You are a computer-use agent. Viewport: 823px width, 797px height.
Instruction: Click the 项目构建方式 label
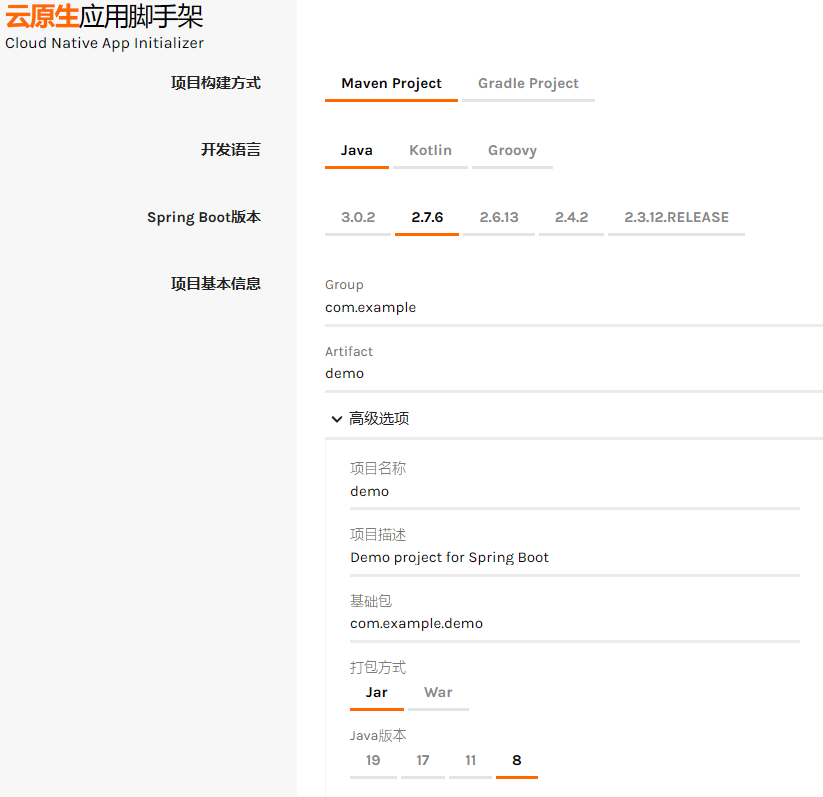click(216, 83)
